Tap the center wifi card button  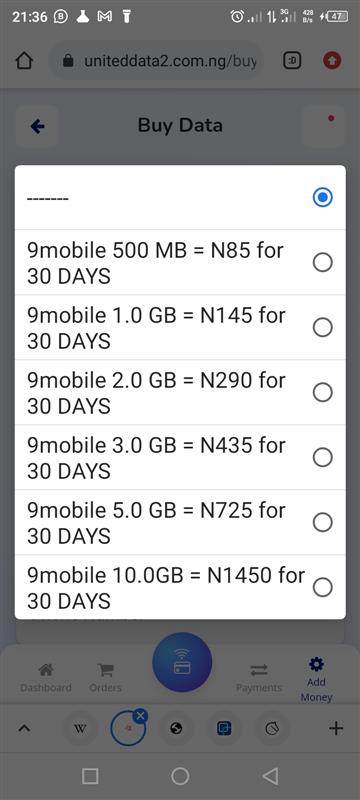(x=182, y=662)
